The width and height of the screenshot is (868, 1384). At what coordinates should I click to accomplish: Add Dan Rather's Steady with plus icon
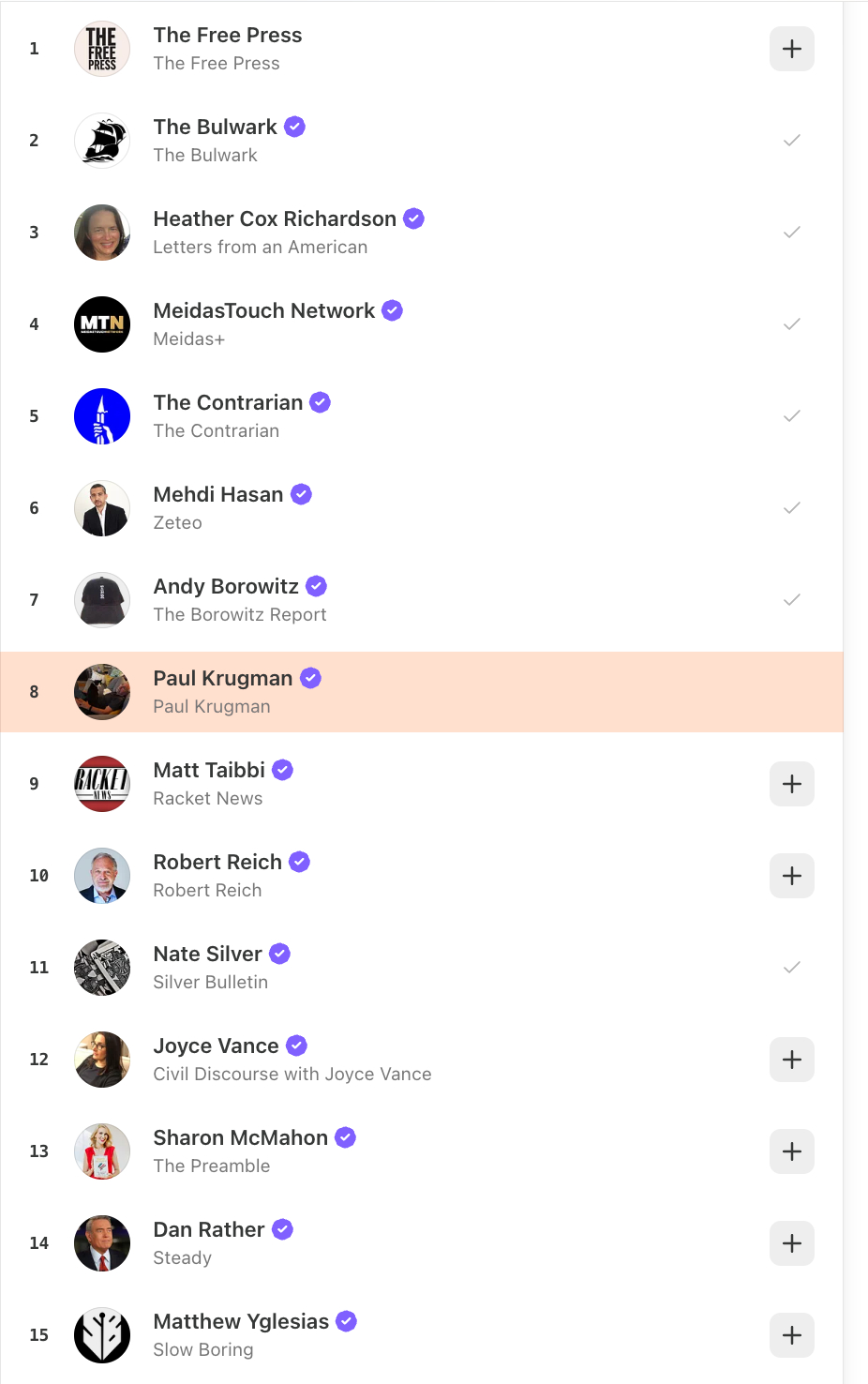coord(791,1243)
